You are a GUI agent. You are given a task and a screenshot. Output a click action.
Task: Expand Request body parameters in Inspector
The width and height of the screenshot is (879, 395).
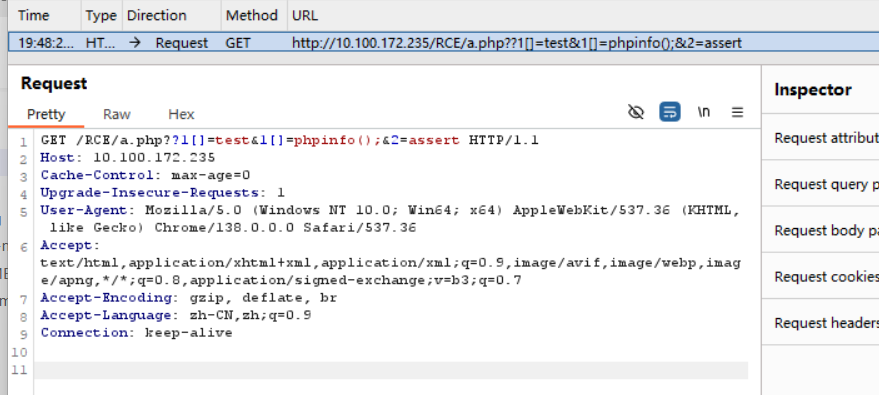826,230
